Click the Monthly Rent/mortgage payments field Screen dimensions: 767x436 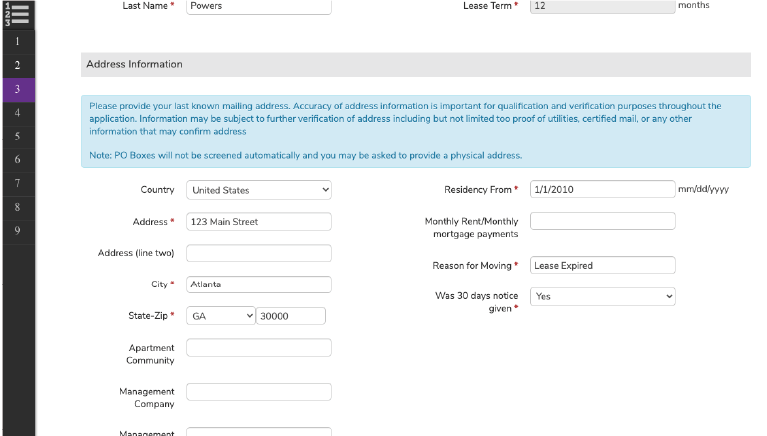(x=603, y=221)
